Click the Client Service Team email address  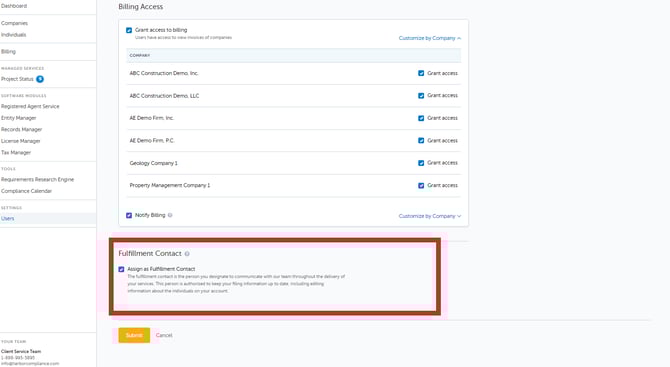30,364
